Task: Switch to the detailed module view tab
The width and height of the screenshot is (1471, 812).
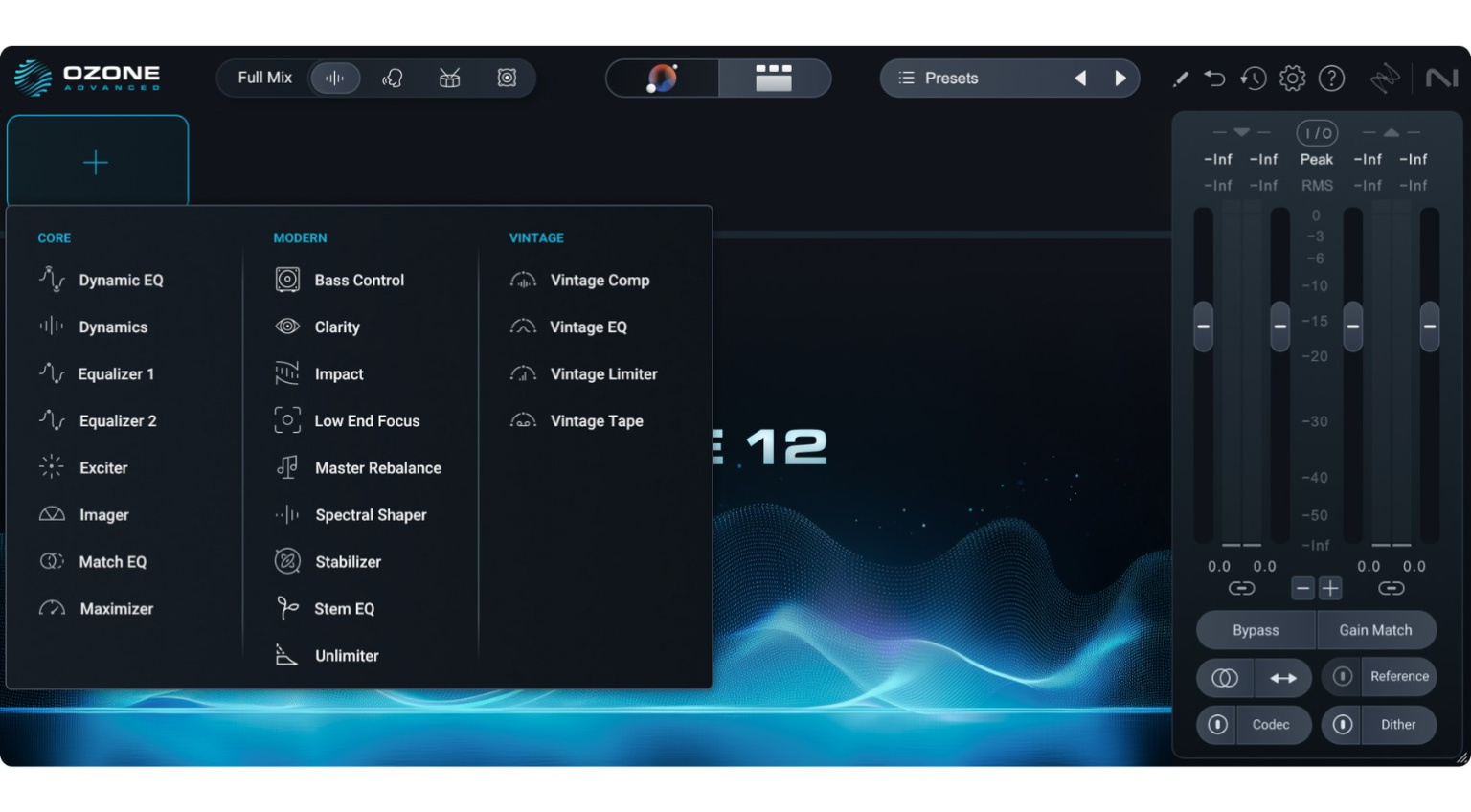Action: coord(774,79)
